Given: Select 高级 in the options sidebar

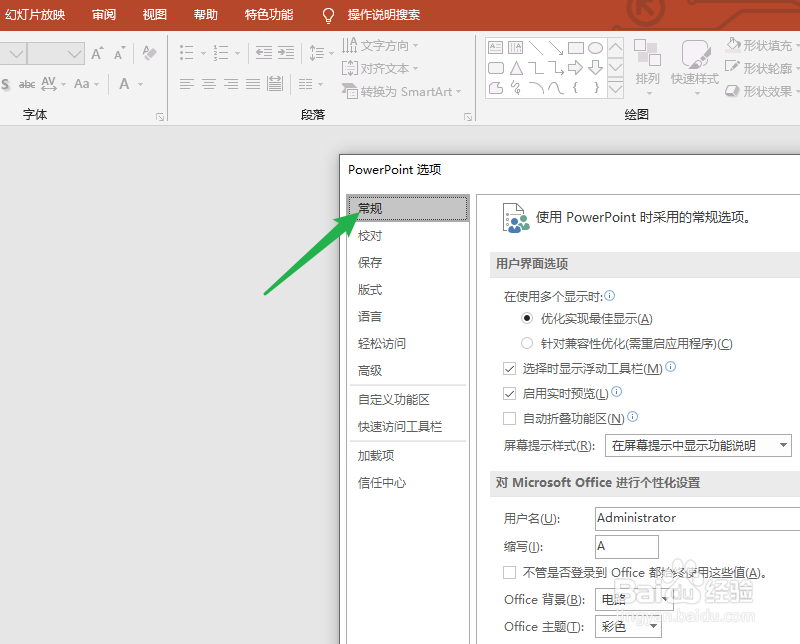Looking at the screenshot, I should point(368,370).
